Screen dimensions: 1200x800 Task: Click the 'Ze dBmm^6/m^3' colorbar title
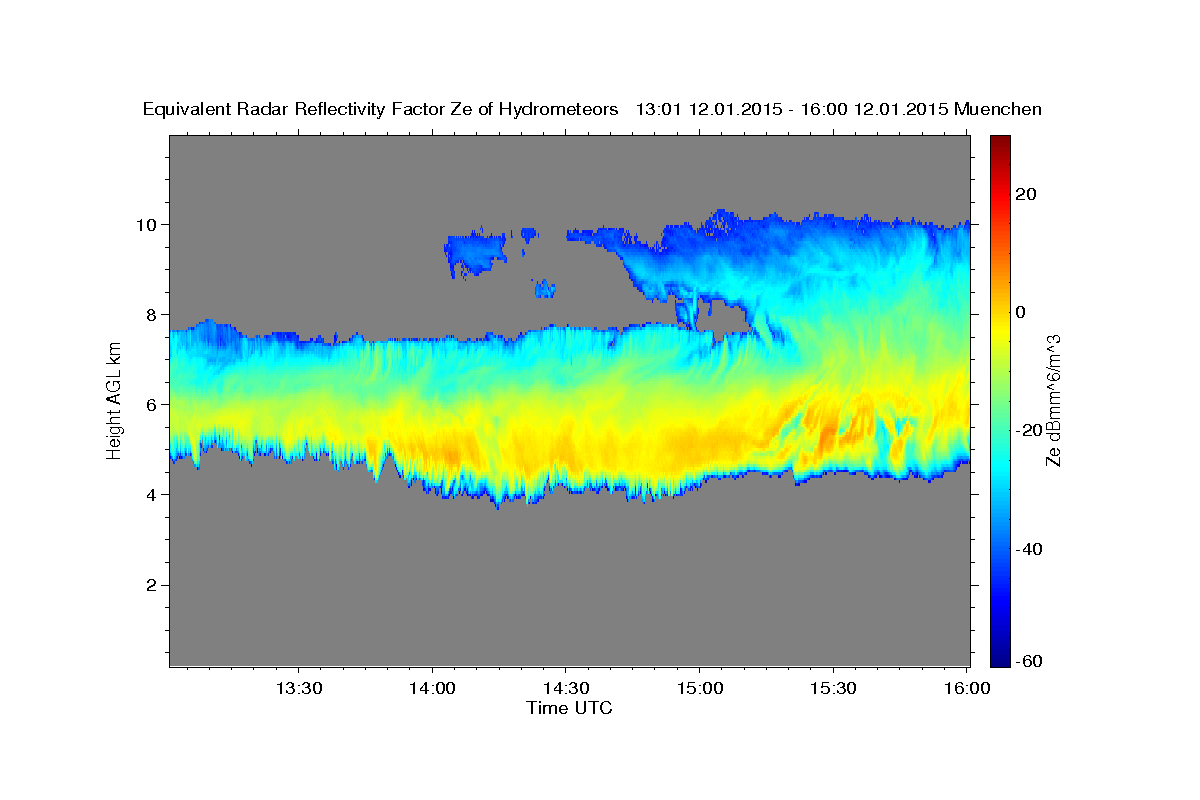click(x=1053, y=401)
